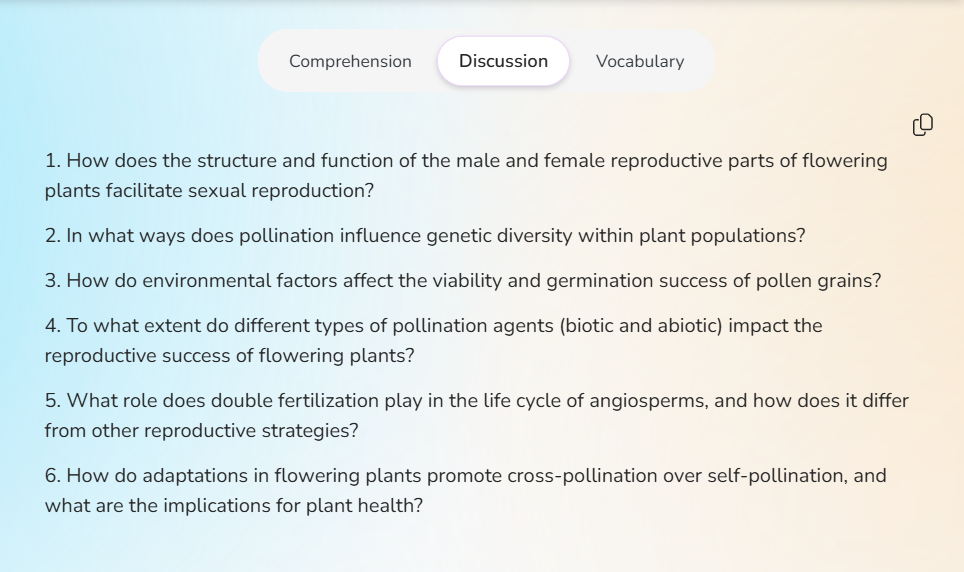Open the Vocabulary tab

click(x=639, y=61)
